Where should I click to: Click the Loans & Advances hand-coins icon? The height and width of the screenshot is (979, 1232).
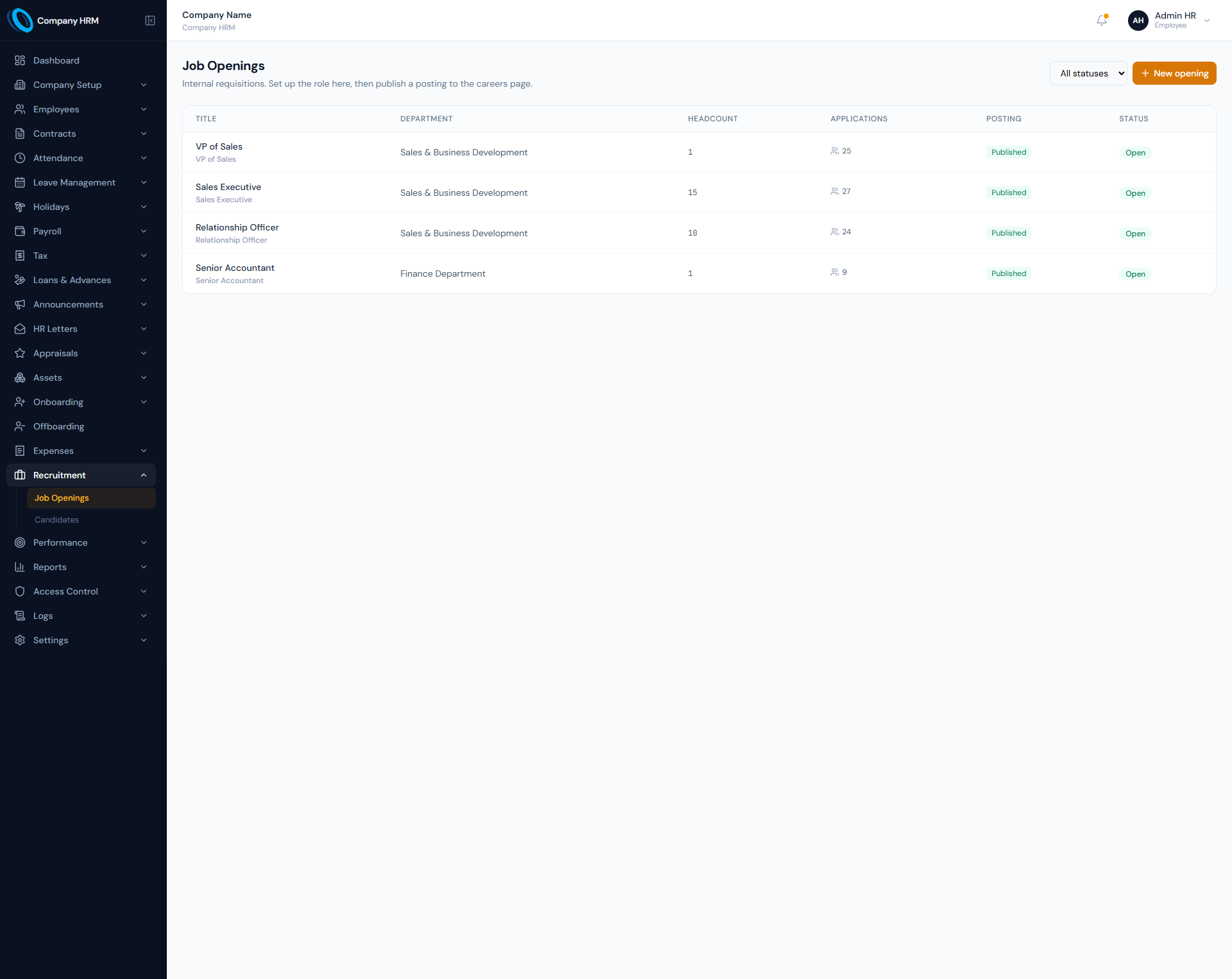(x=20, y=280)
